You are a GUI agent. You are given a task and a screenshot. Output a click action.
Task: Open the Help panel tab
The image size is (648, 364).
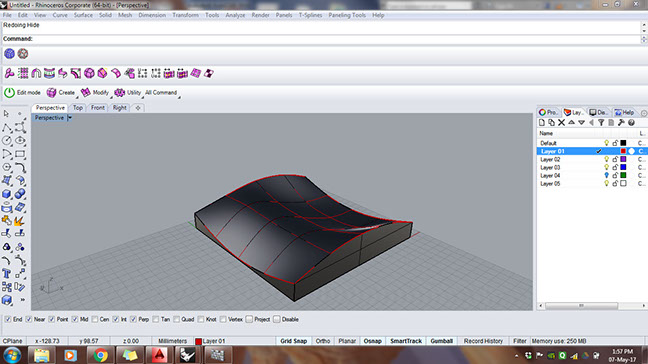pos(624,112)
